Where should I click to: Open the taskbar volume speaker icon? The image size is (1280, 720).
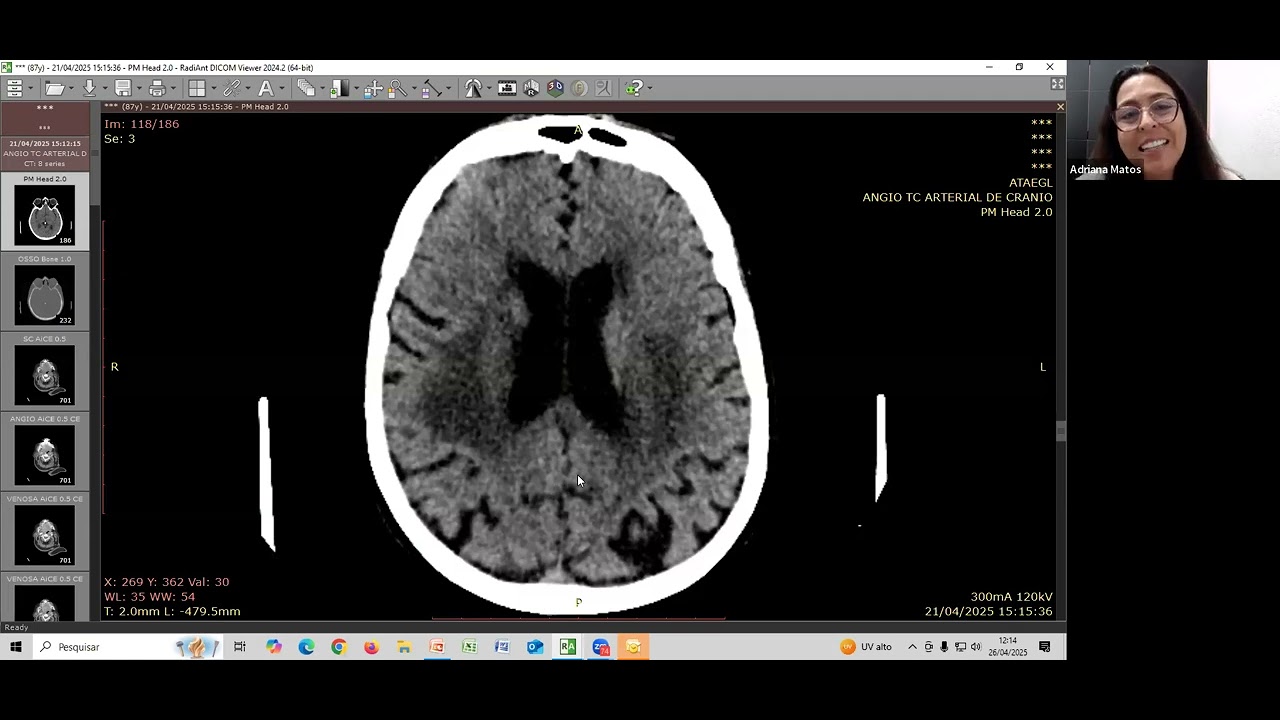pyautogui.click(x=976, y=647)
